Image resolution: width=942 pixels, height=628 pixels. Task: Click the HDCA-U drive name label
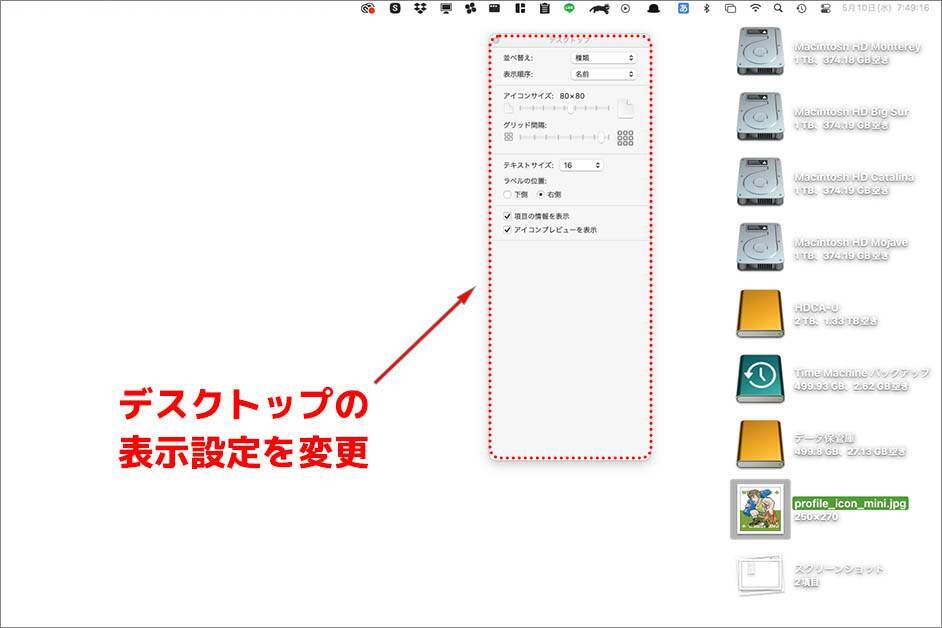(816, 308)
